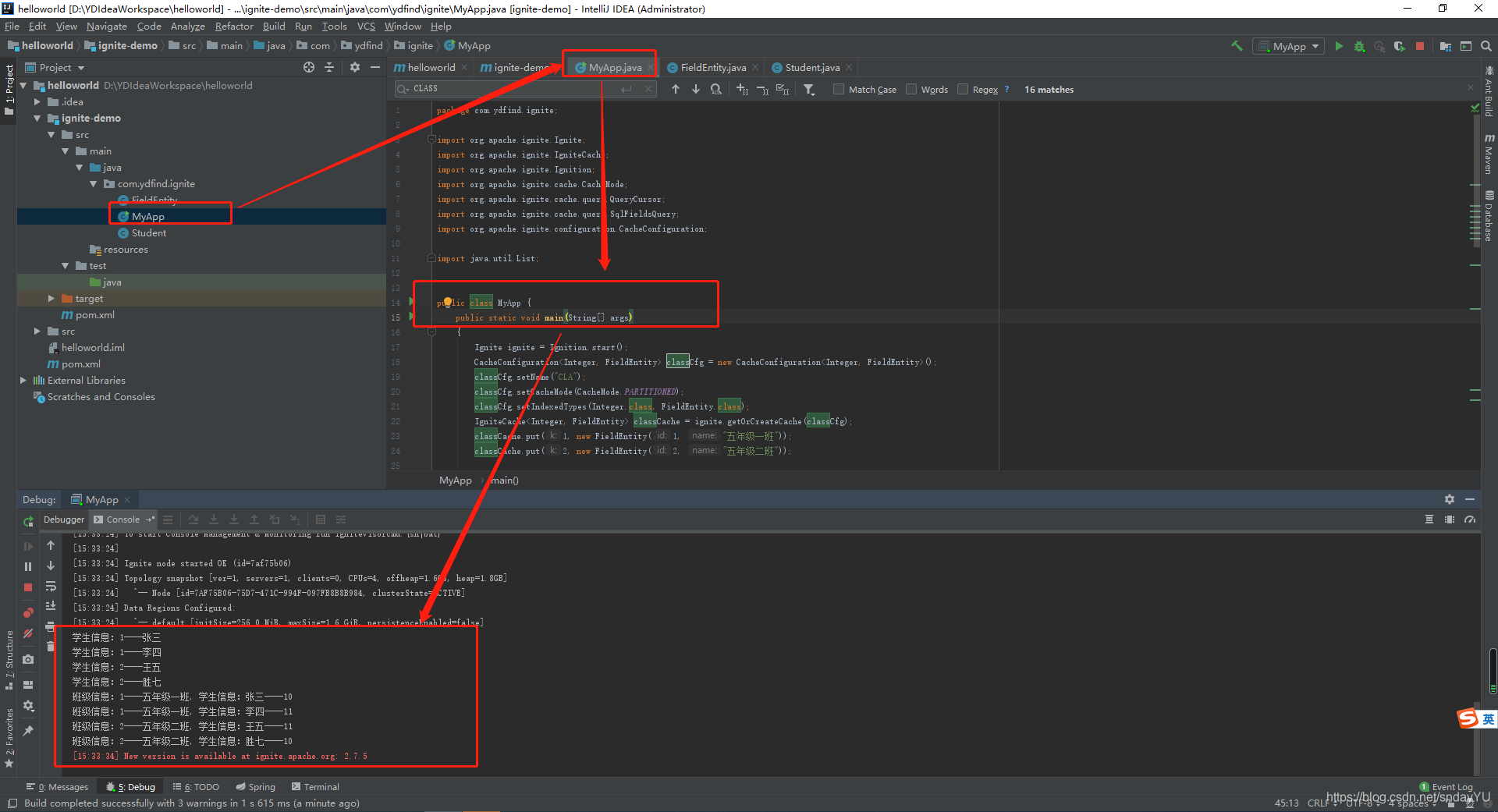Pause program in the Debug panel
This screenshot has width=1498, height=812.
[28, 566]
